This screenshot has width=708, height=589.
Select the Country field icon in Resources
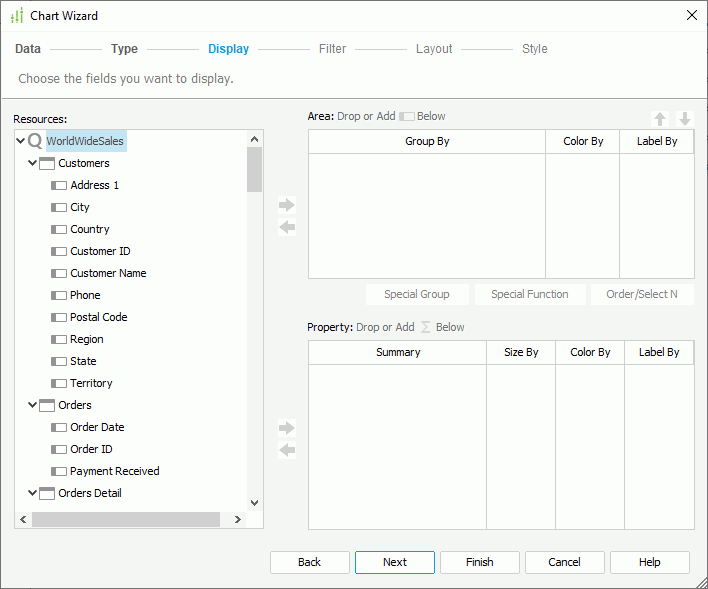click(x=59, y=229)
